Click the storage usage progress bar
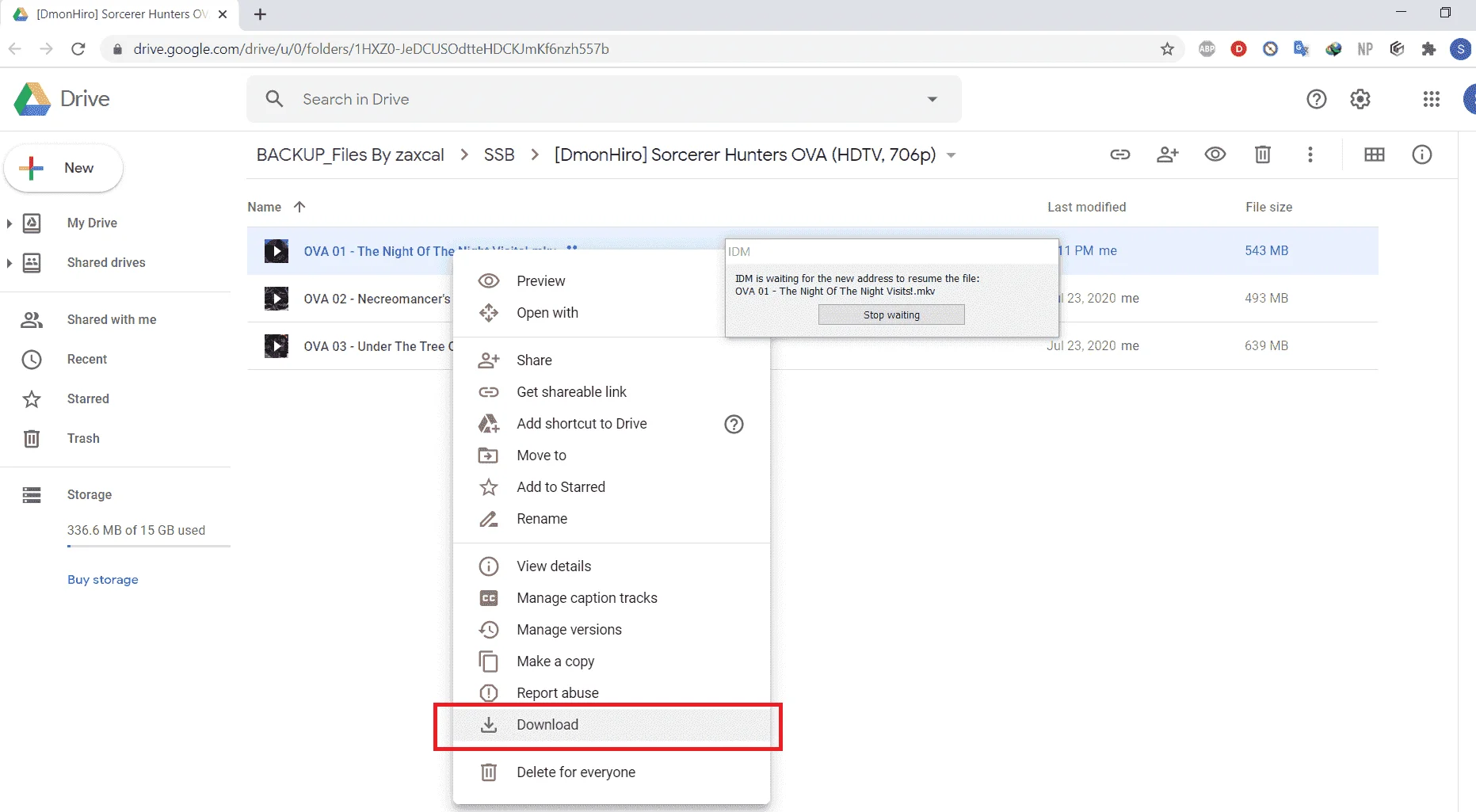The image size is (1476, 812). tap(149, 547)
